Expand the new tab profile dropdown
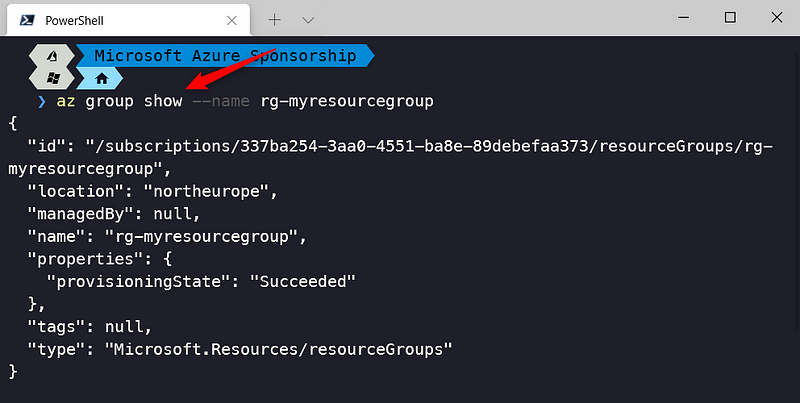Viewport: 800px width, 403px height. tap(308, 19)
